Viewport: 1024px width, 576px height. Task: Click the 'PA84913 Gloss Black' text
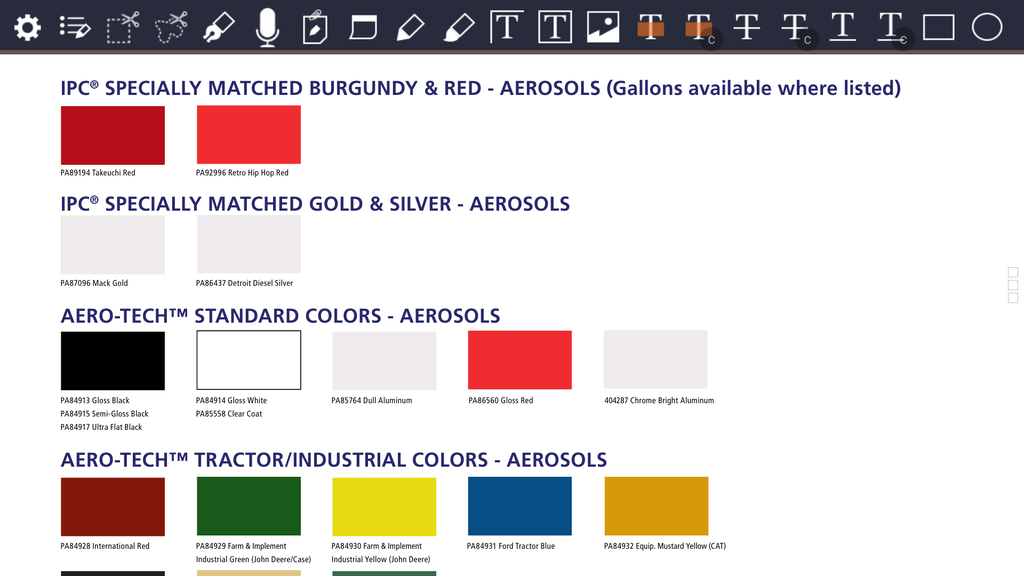[95, 400]
